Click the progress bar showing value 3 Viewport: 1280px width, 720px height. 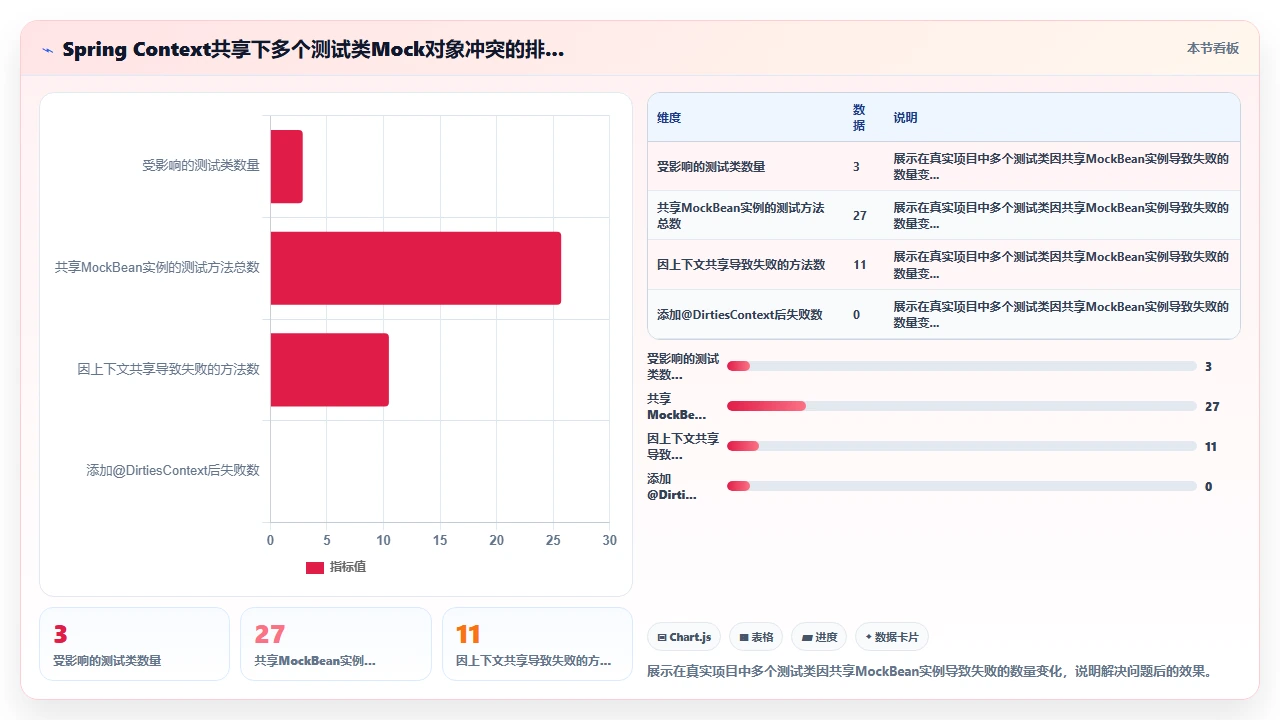point(961,366)
